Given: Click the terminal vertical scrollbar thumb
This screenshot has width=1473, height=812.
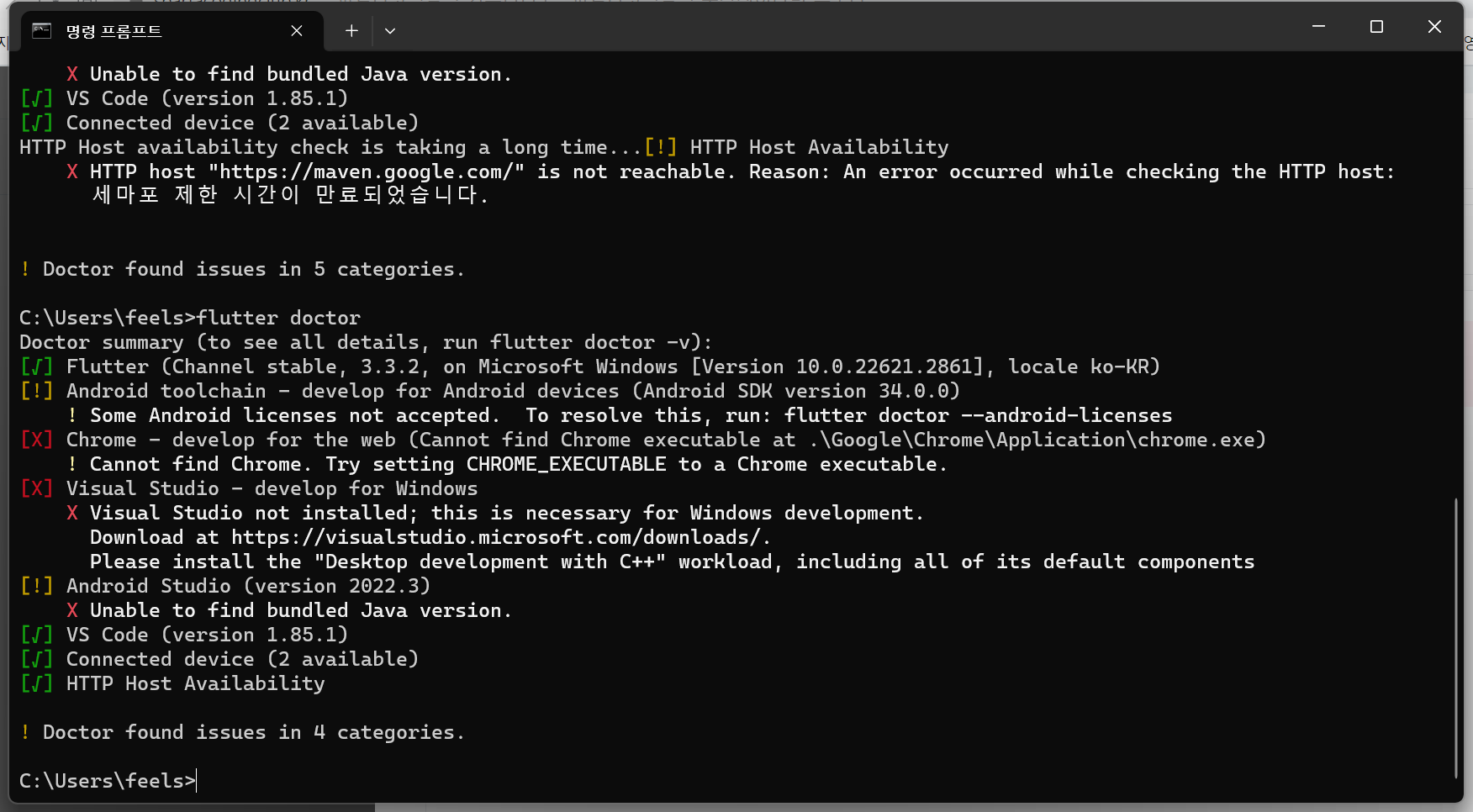Looking at the screenshot, I should tap(1456, 639).
